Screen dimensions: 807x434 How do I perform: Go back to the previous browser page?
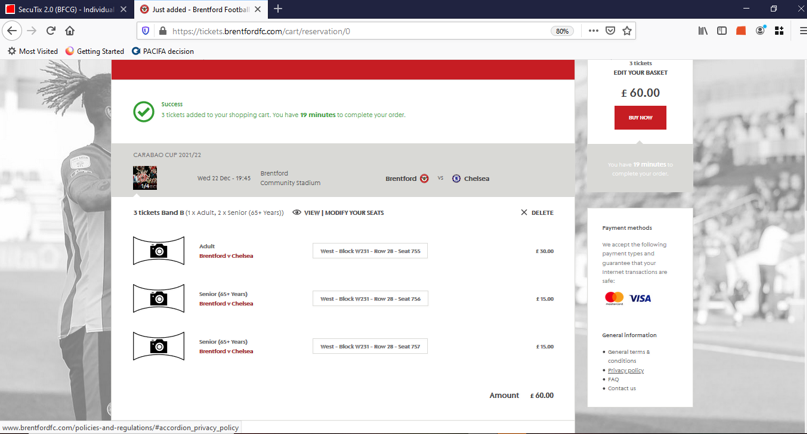(x=12, y=31)
